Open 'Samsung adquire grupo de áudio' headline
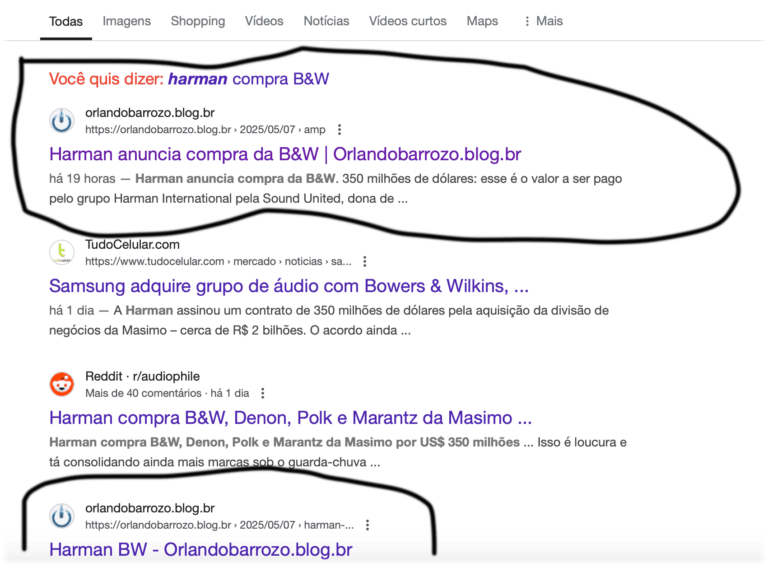This screenshot has height=567, width=768. [x=288, y=286]
